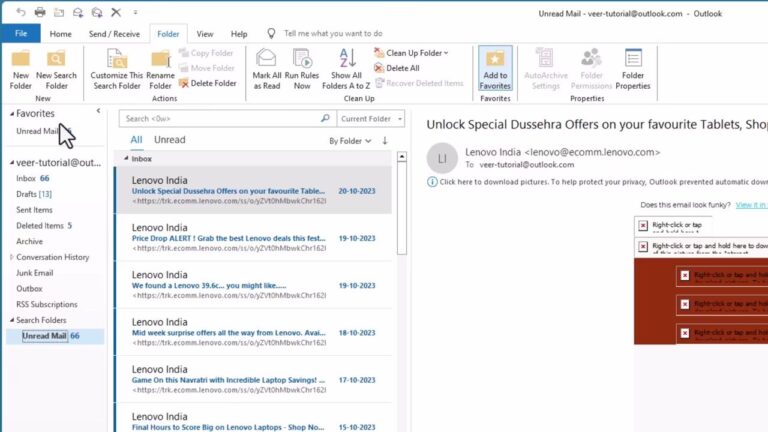The height and width of the screenshot is (432, 768).
Task: Switch to the Send / Receive tab
Action: point(114,33)
